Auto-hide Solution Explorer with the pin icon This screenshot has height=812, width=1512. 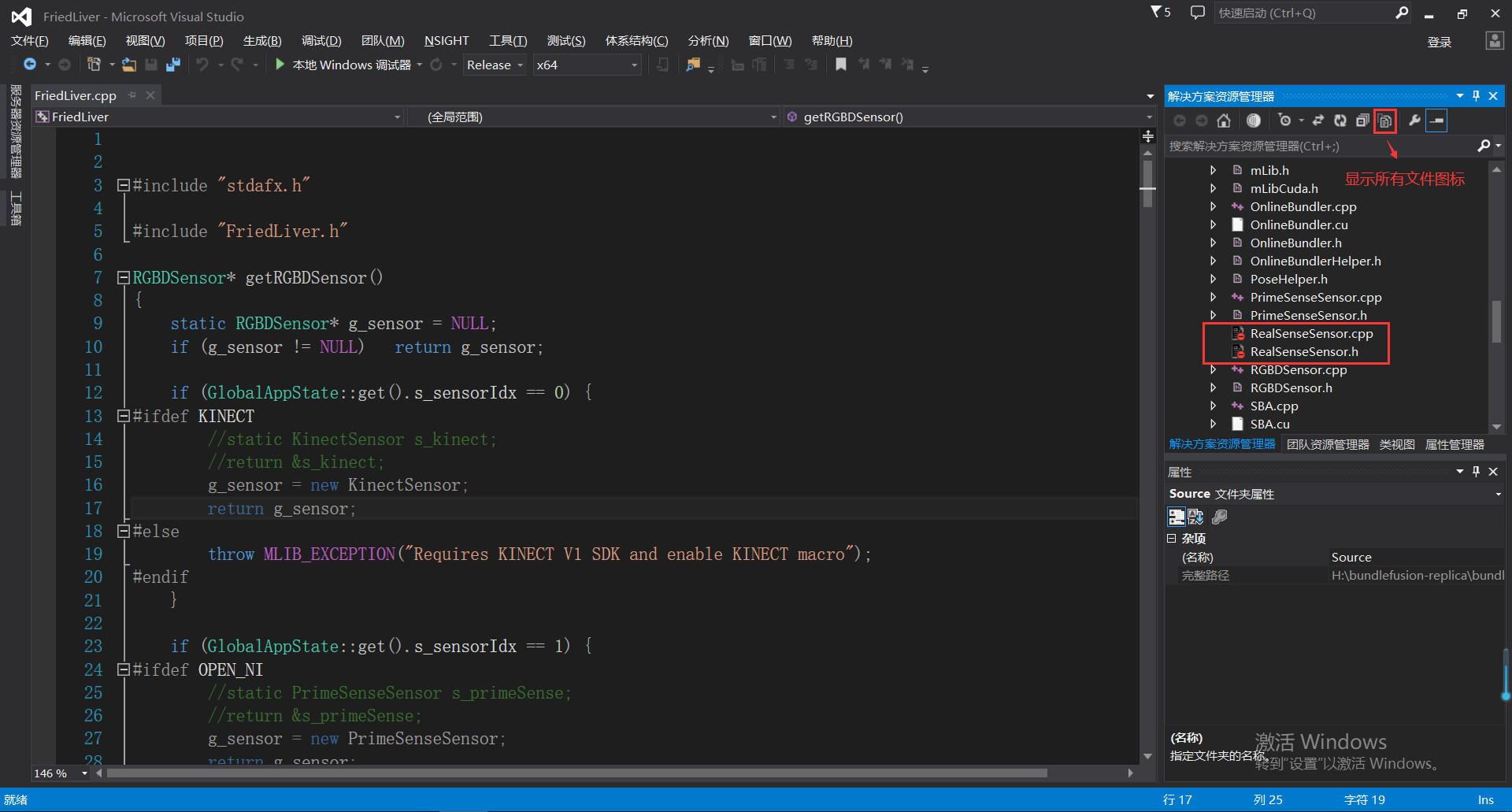click(1477, 95)
